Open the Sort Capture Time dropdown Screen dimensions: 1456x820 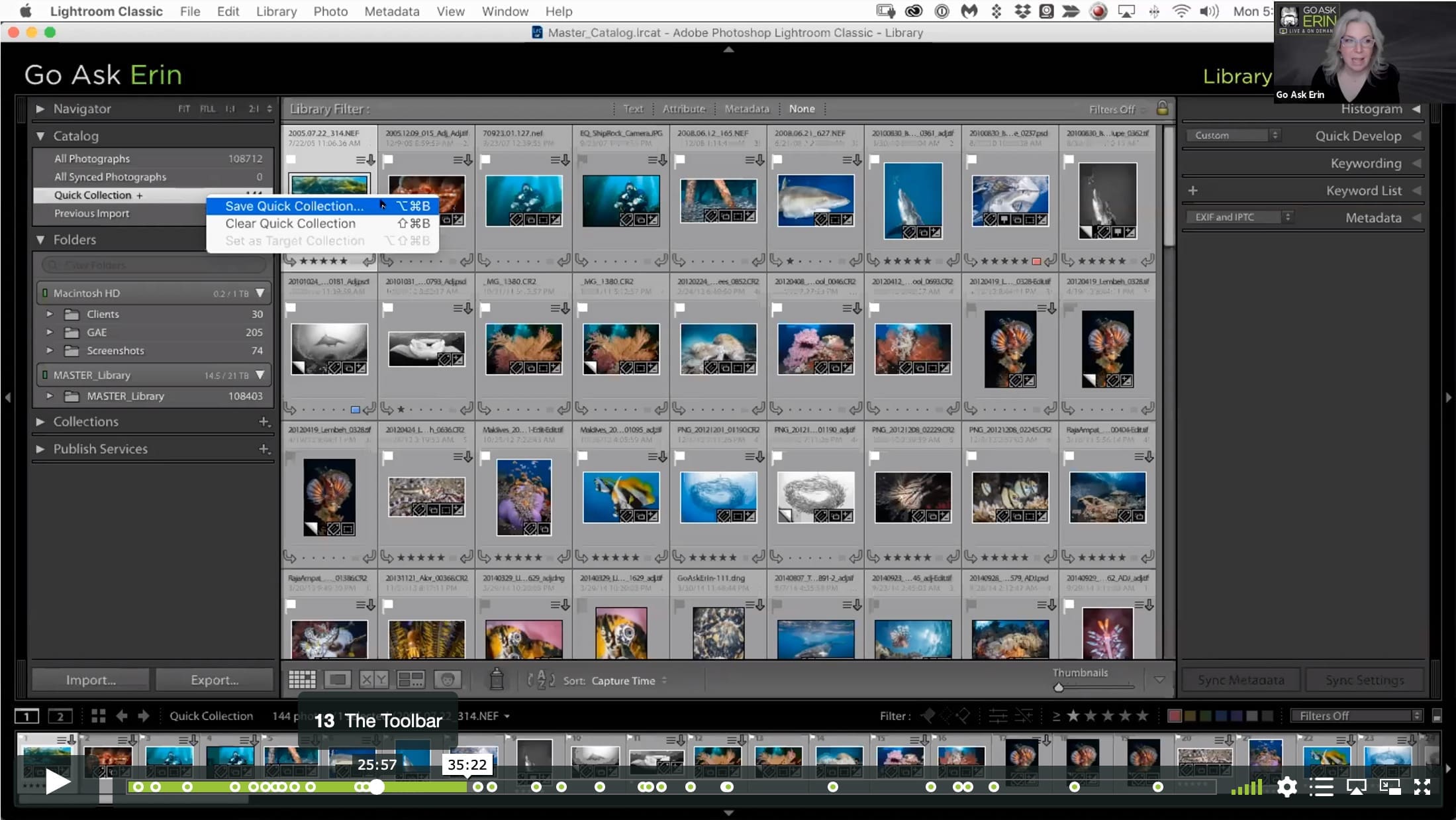pyautogui.click(x=629, y=680)
